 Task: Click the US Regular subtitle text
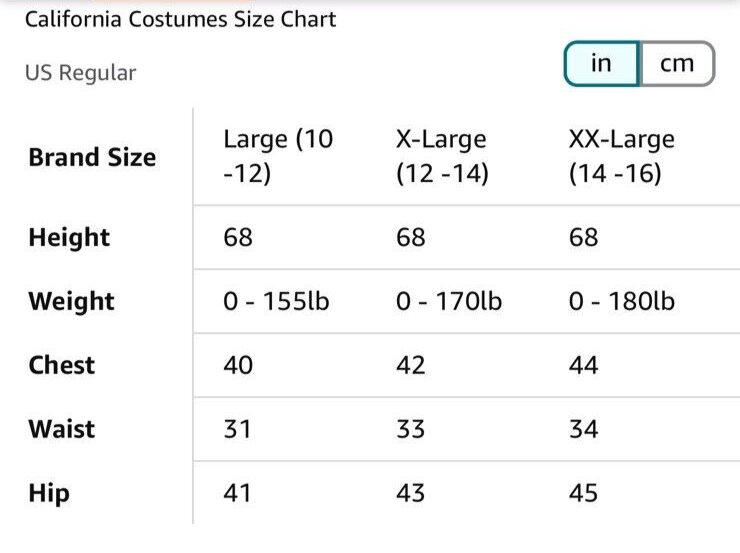pos(80,73)
